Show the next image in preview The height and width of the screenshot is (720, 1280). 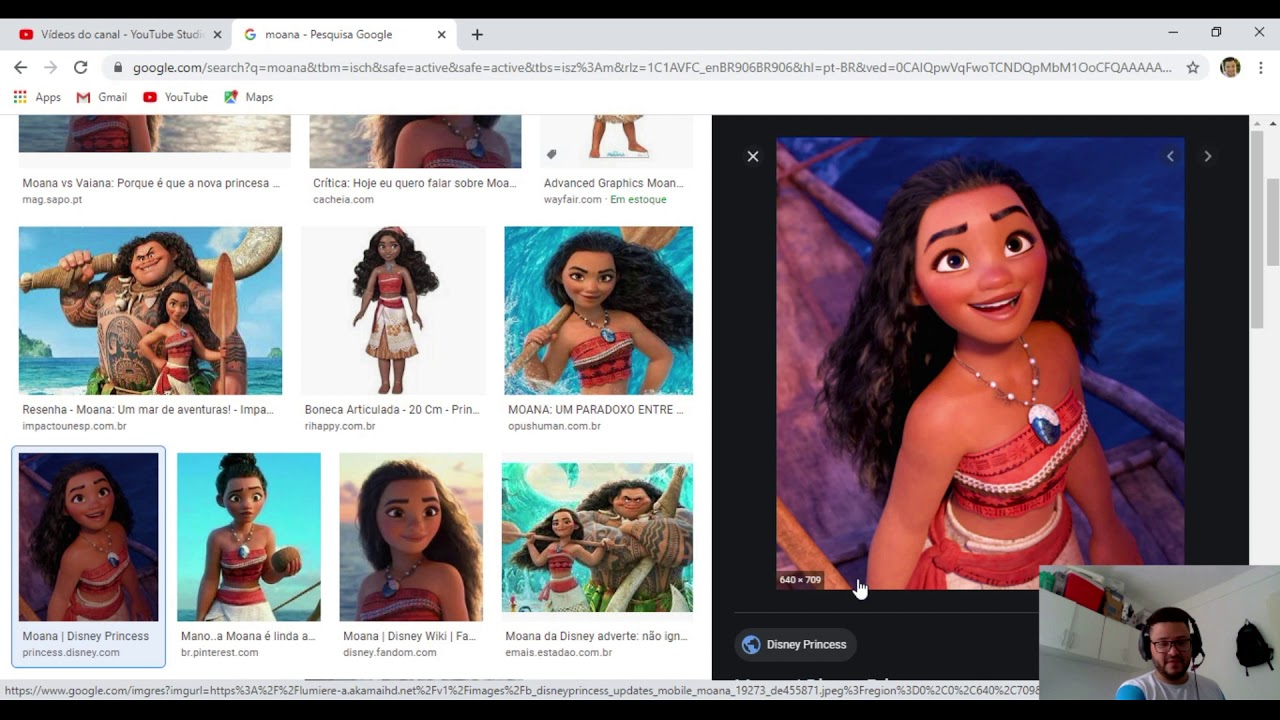[1207, 156]
